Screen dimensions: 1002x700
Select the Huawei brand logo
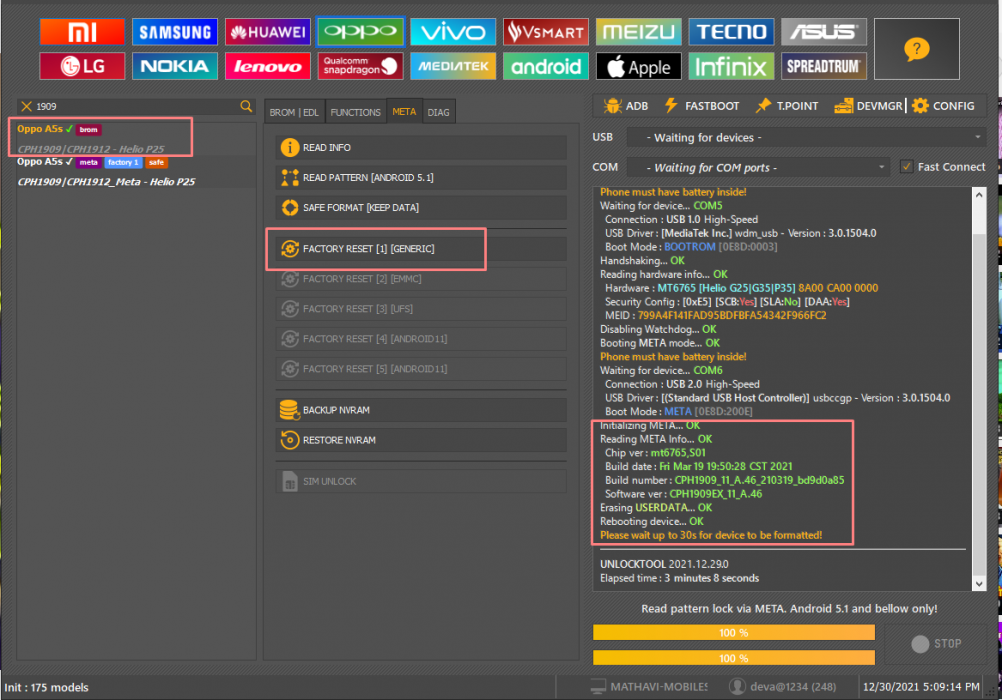click(268, 31)
